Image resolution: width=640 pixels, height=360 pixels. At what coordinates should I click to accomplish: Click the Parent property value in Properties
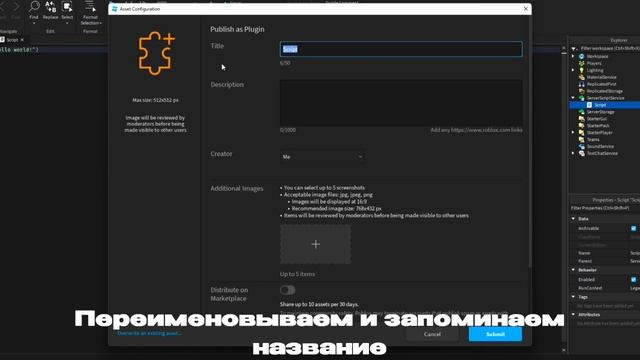point(635,261)
